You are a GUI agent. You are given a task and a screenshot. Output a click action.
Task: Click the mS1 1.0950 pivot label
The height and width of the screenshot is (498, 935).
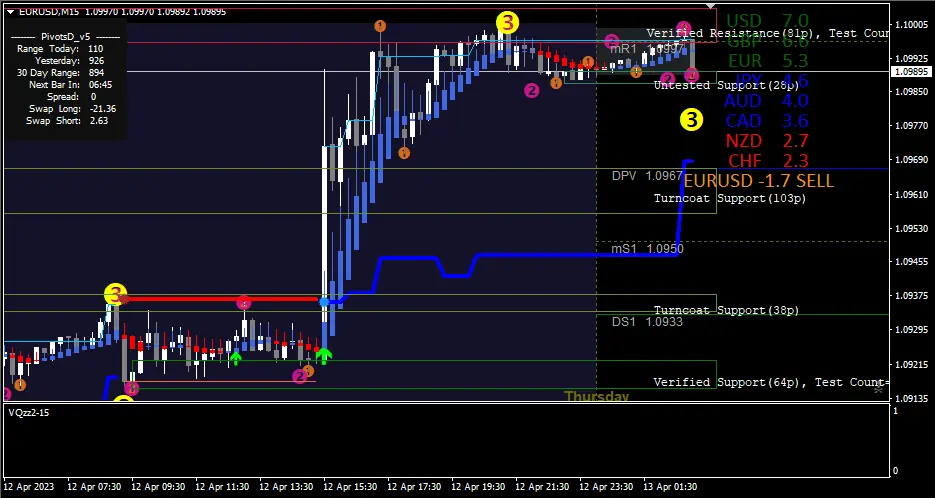(x=647, y=249)
